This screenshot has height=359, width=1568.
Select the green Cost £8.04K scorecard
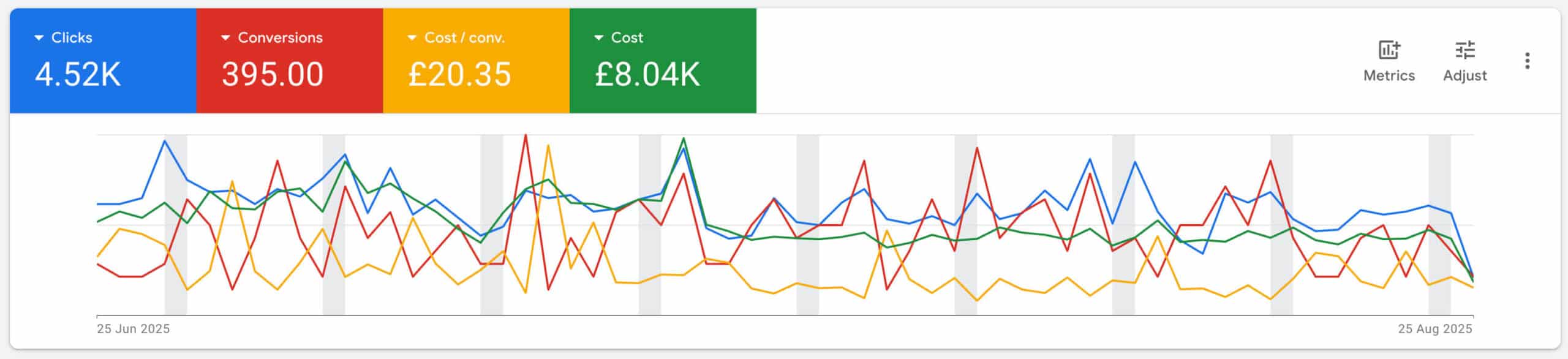point(663,61)
